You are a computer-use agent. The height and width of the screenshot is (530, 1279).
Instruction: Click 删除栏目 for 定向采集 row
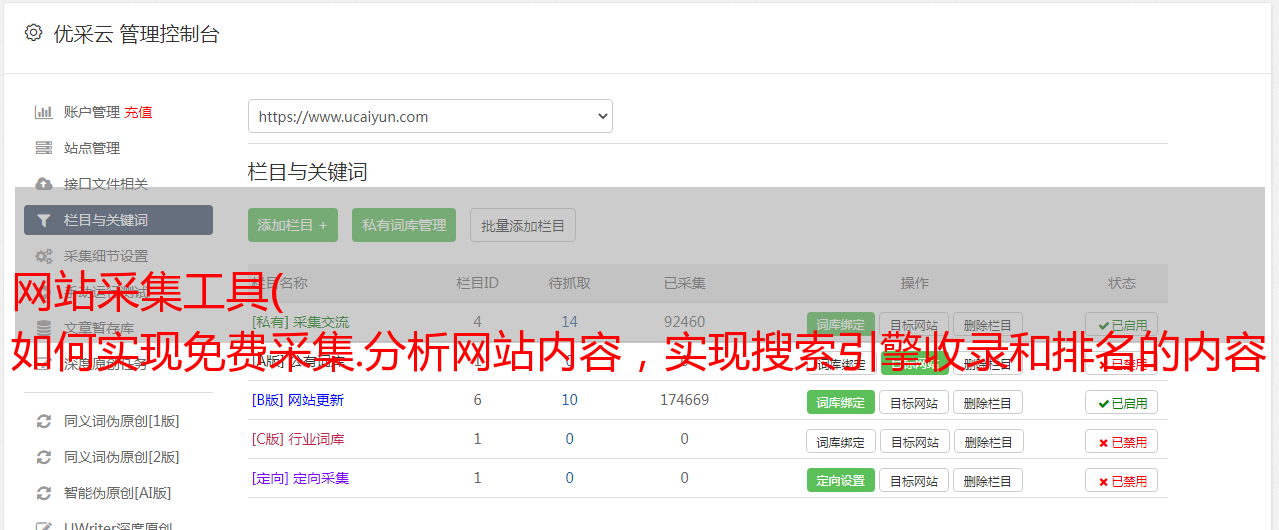click(988, 480)
